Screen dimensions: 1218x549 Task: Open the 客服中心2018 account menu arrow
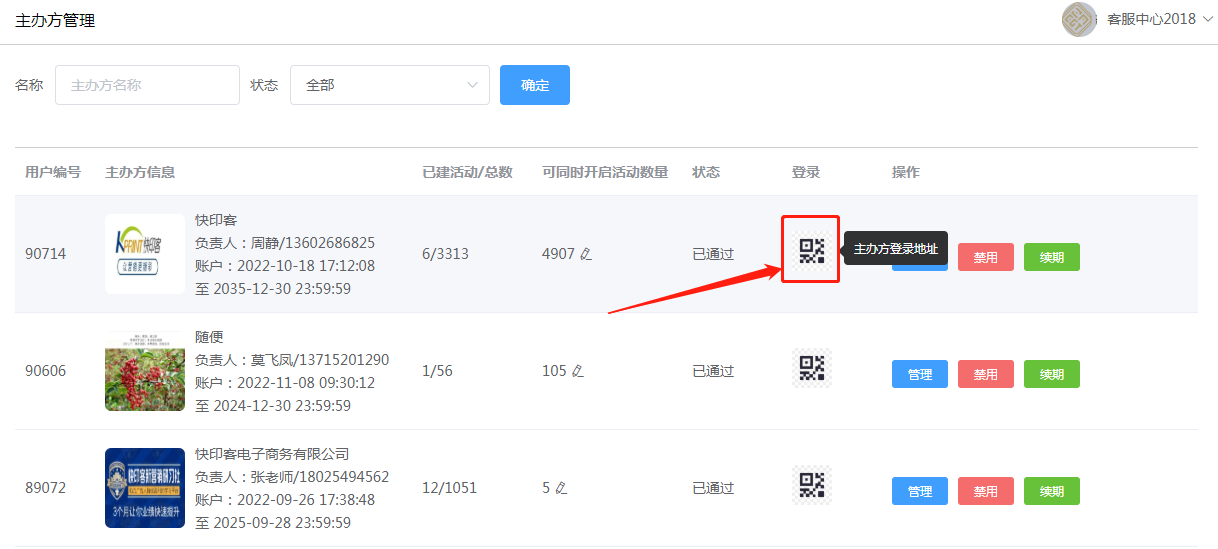click(1207, 19)
